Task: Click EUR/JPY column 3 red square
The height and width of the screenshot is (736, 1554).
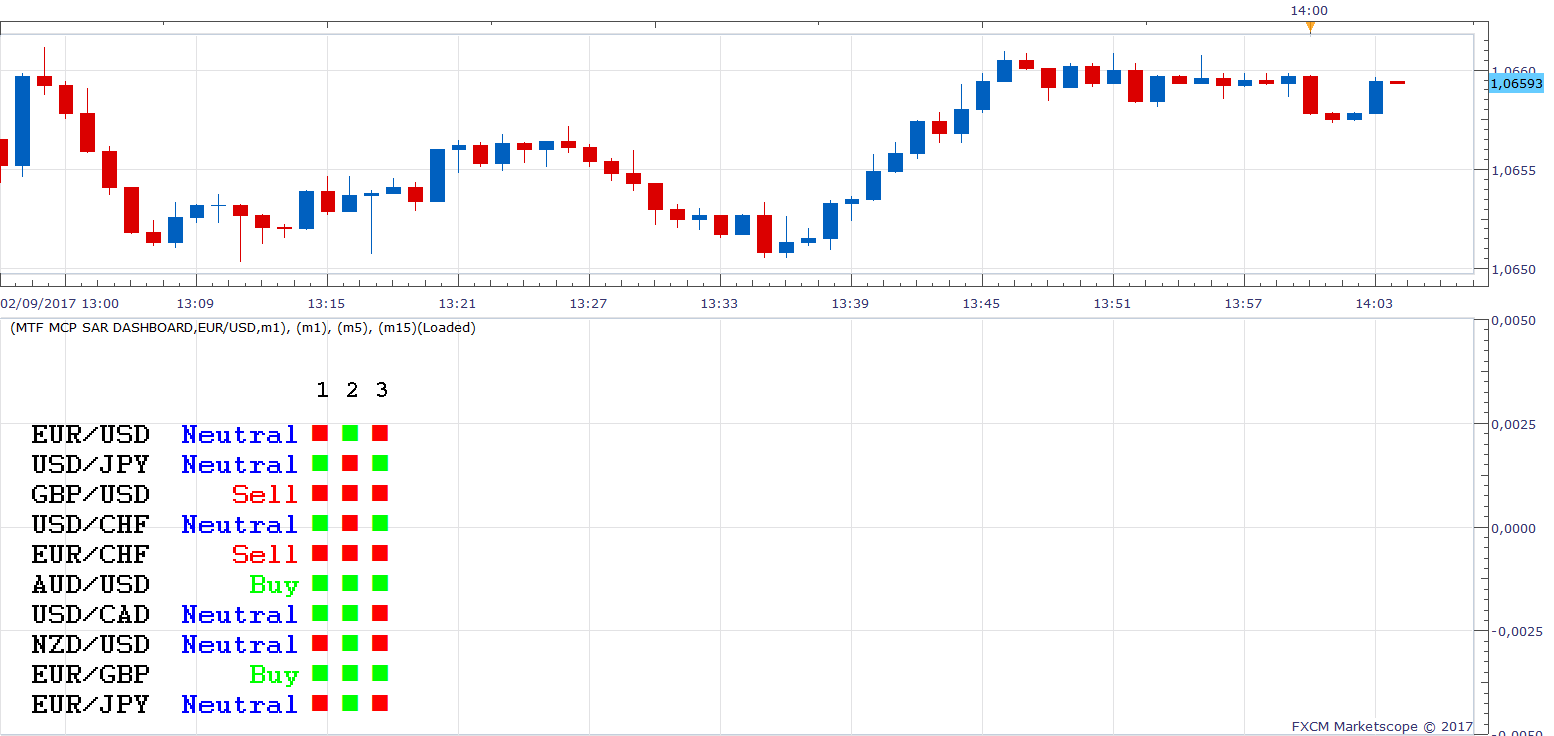Action: click(x=380, y=703)
